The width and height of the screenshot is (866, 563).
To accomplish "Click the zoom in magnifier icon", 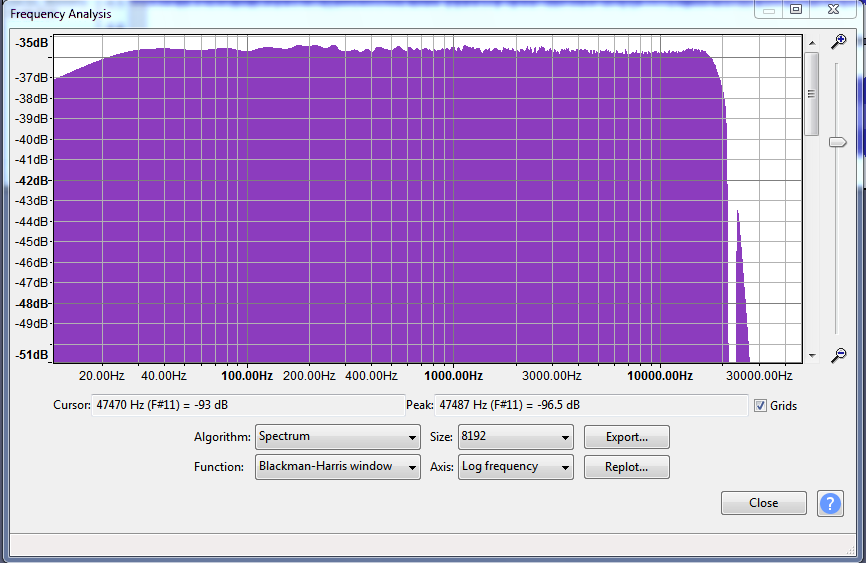I will pos(838,41).
